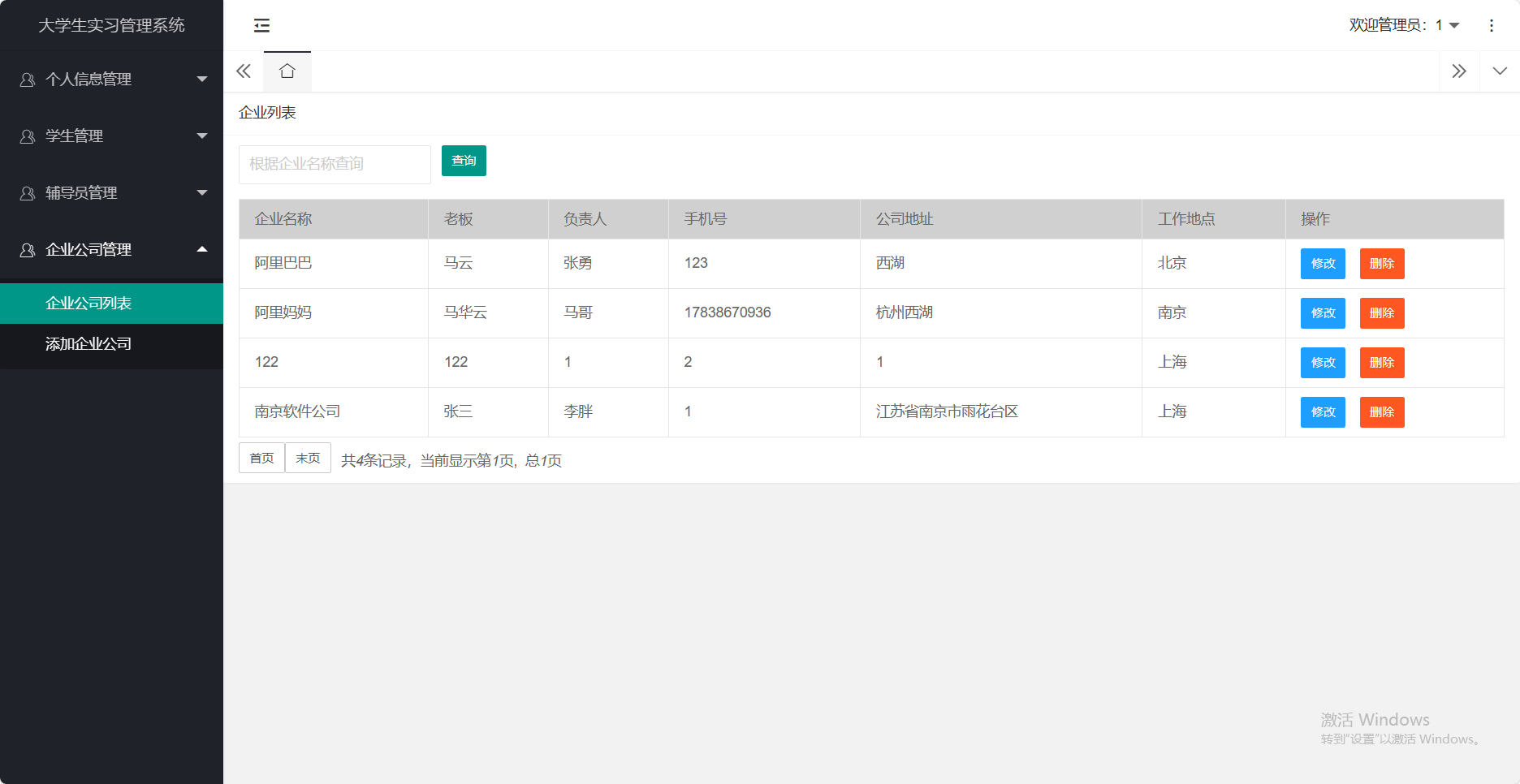Image resolution: width=1520 pixels, height=784 pixels.
Task: Select 企业公司列表 submenu item
Action: tap(111, 304)
